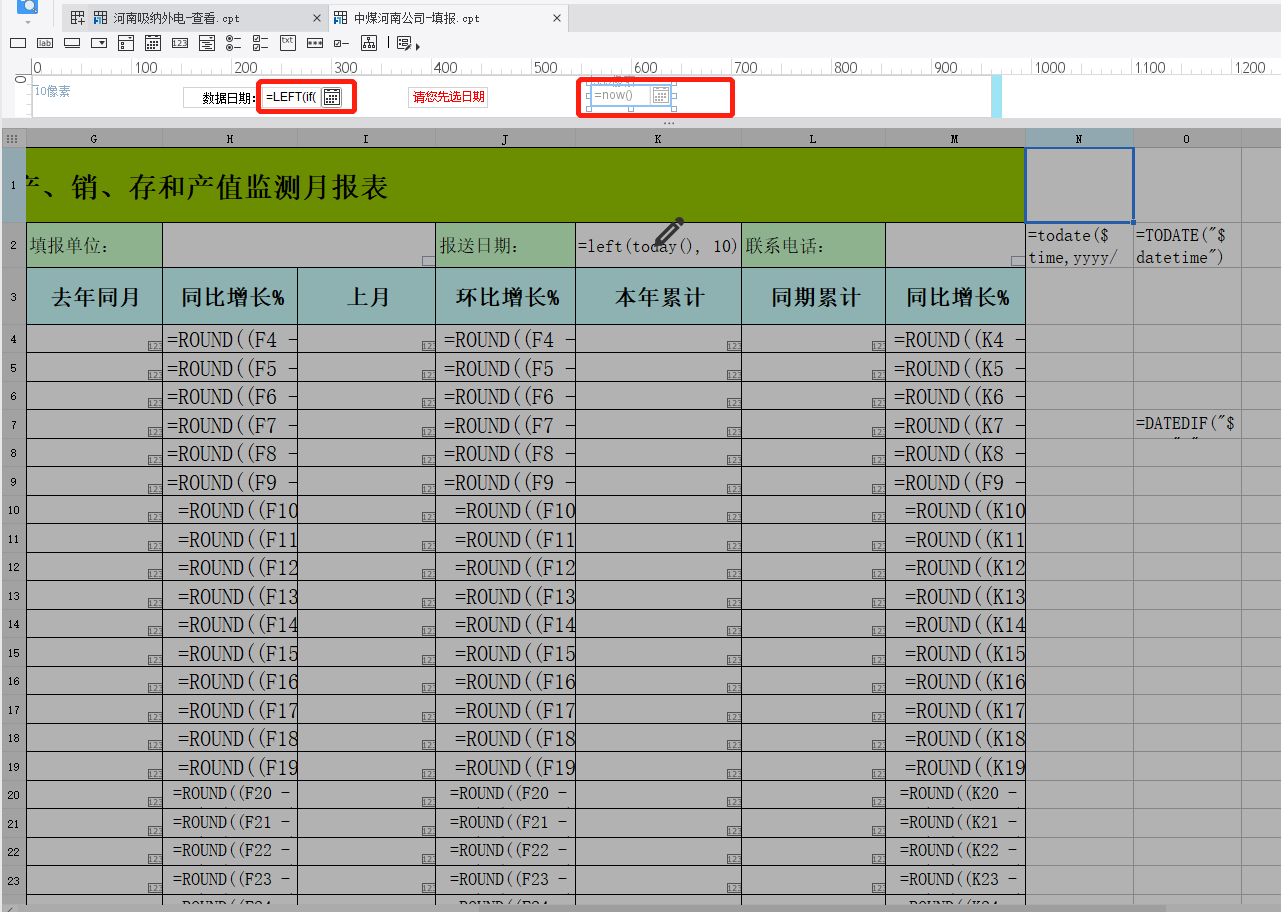Close the 中煤河南公司-填报.cpt tab
Image resolution: width=1281 pixels, height=912 pixels.
coord(557,18)
